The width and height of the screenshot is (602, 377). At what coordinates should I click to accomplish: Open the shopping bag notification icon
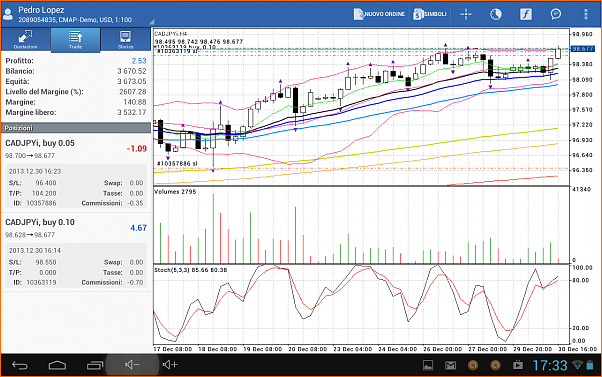click(x=518, y=365)
